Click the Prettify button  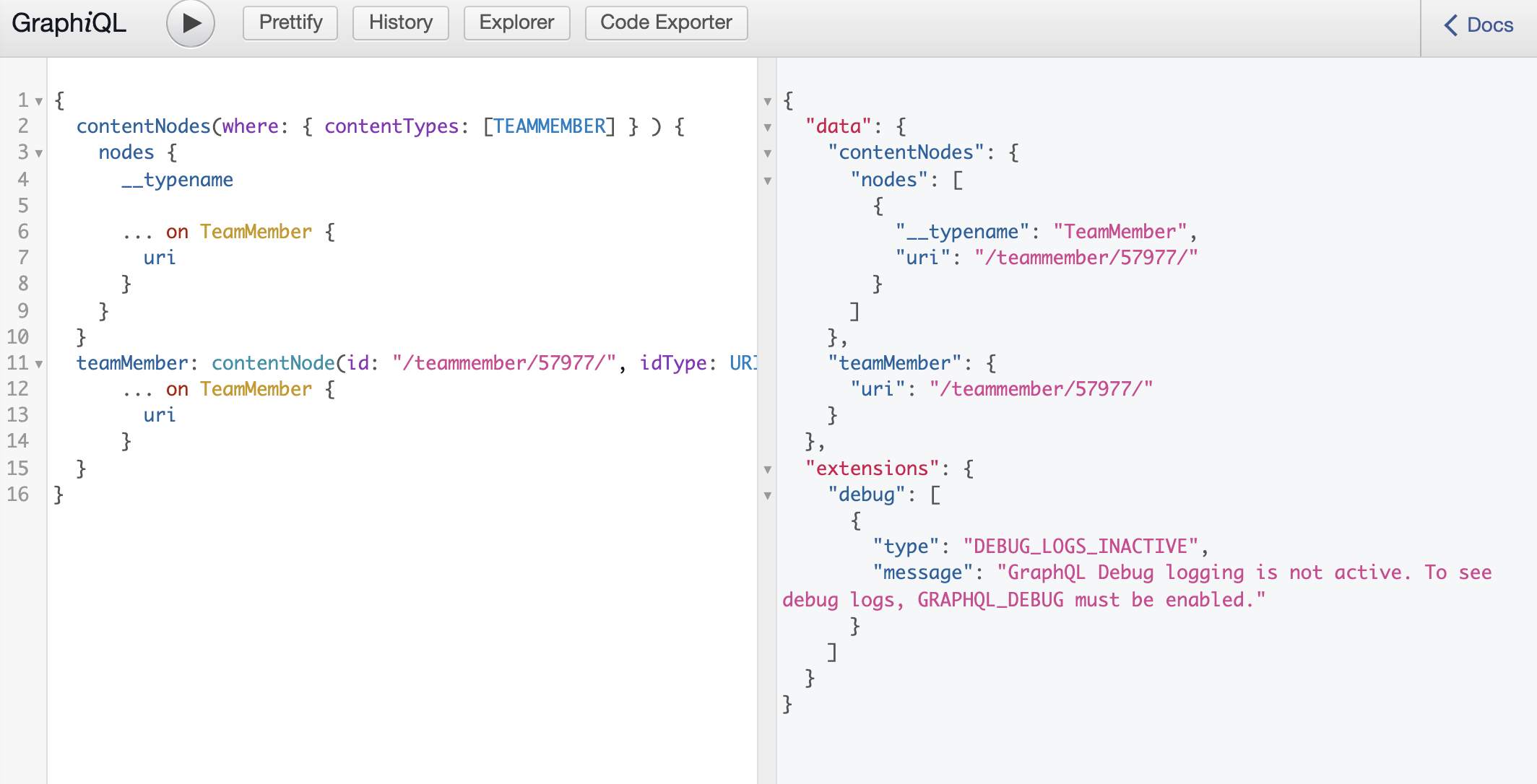(290, 22)
